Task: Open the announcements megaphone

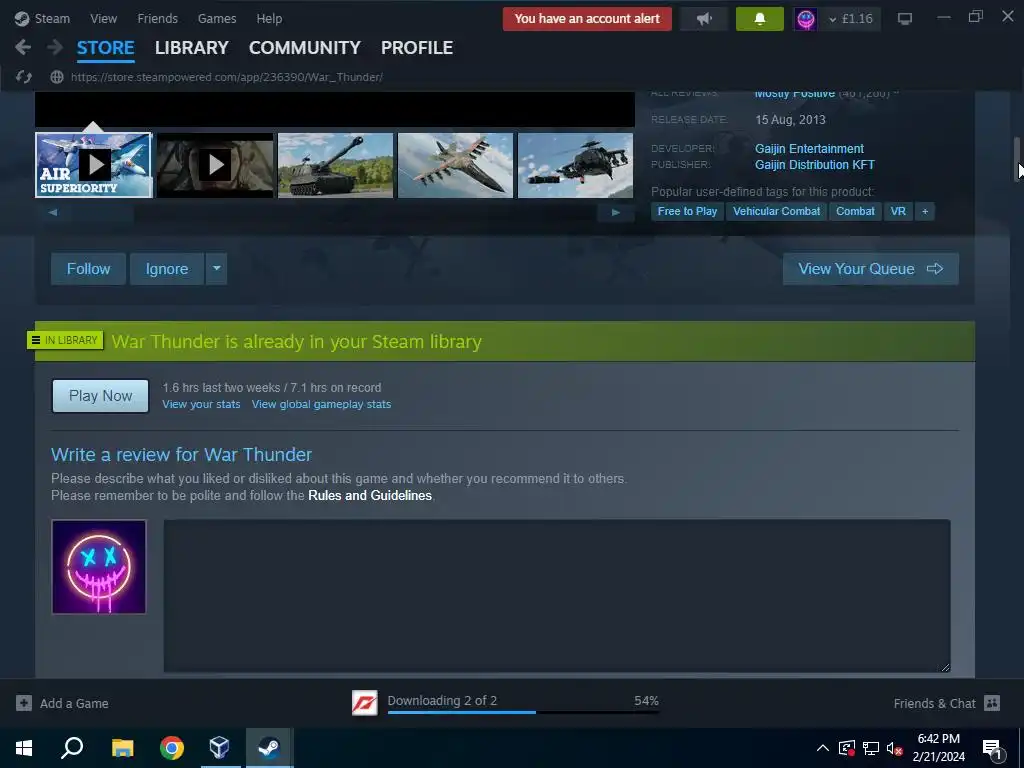Action: (x=704, y=18)
